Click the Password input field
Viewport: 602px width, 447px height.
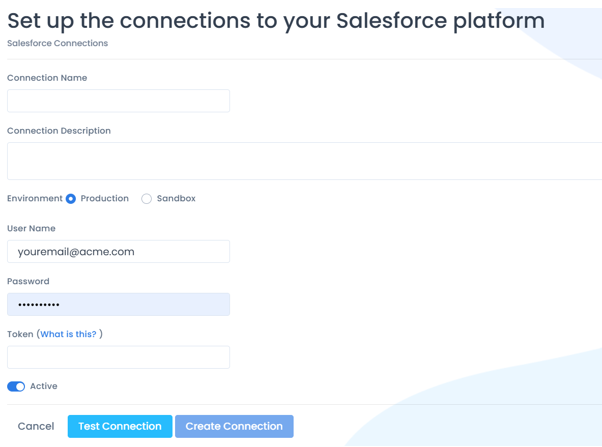(118, 305)
